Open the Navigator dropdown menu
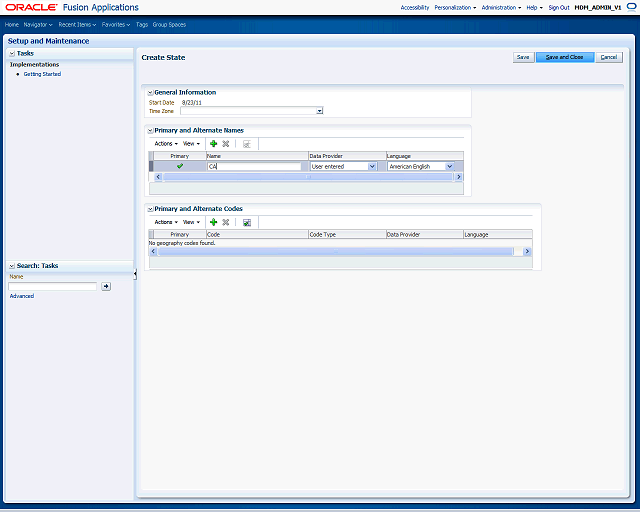The image size is (640, 512). point(38,24)
